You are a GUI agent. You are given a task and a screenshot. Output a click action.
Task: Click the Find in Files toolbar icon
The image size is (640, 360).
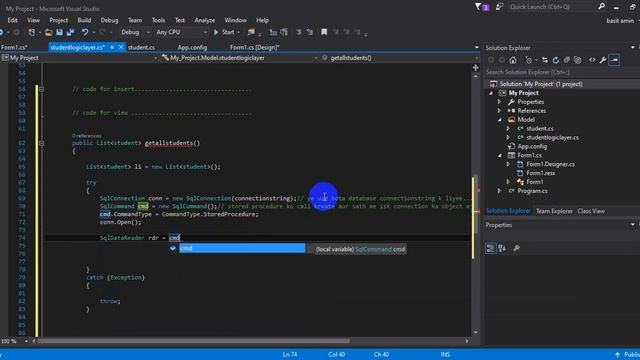tap(251, 32)
